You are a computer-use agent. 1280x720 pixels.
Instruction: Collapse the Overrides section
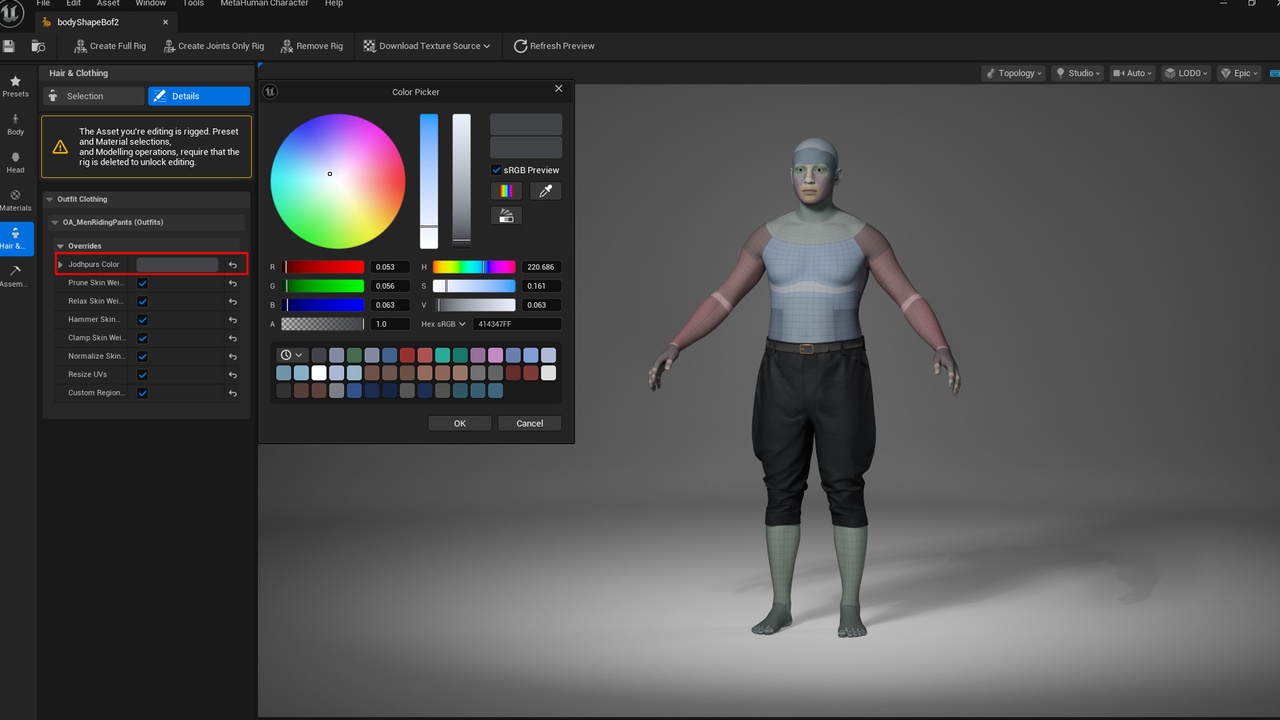pos(60,246)
